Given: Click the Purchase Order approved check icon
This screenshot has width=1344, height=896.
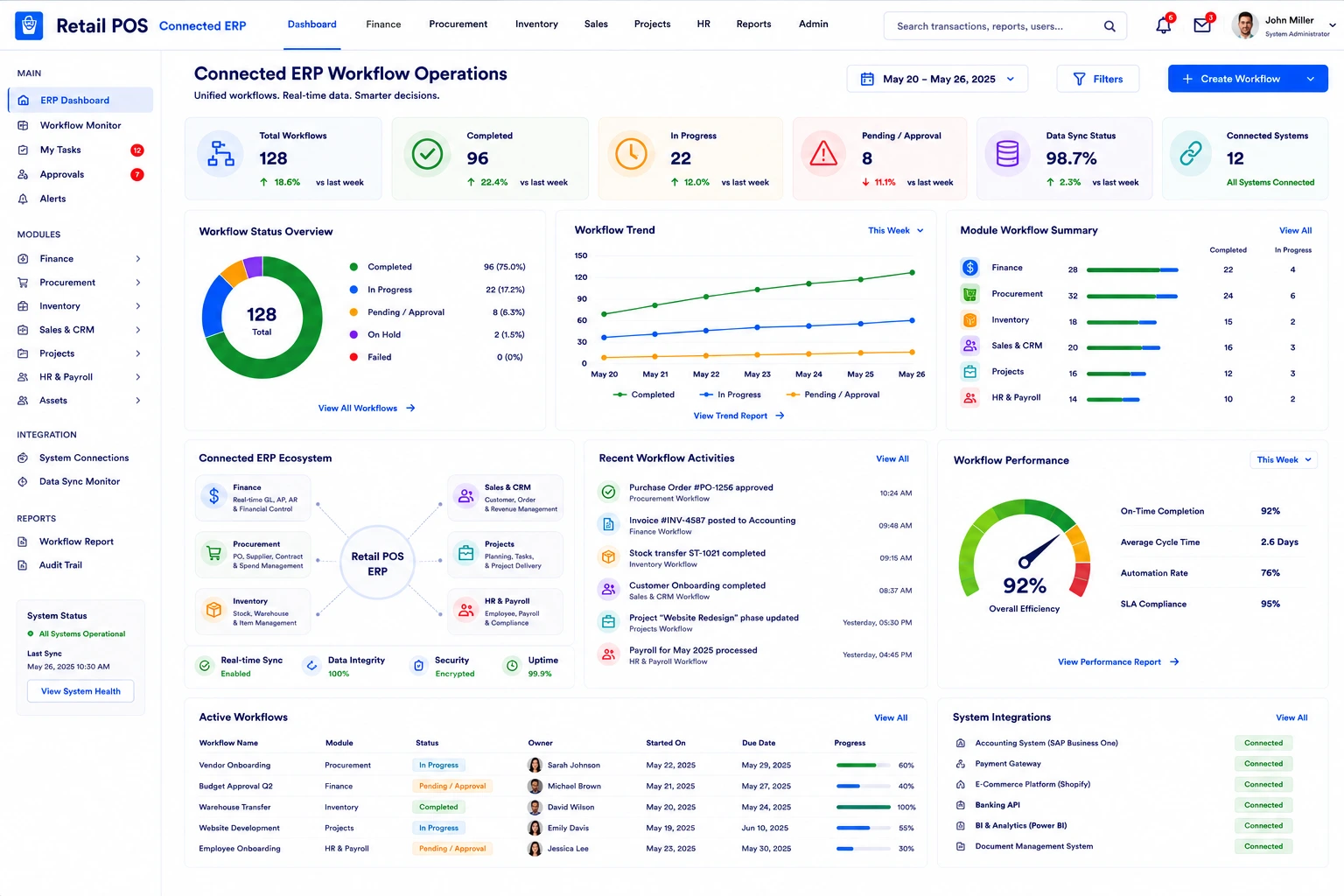Looking at the screenshot, I should pyautogui.click(x=608, y=492).
